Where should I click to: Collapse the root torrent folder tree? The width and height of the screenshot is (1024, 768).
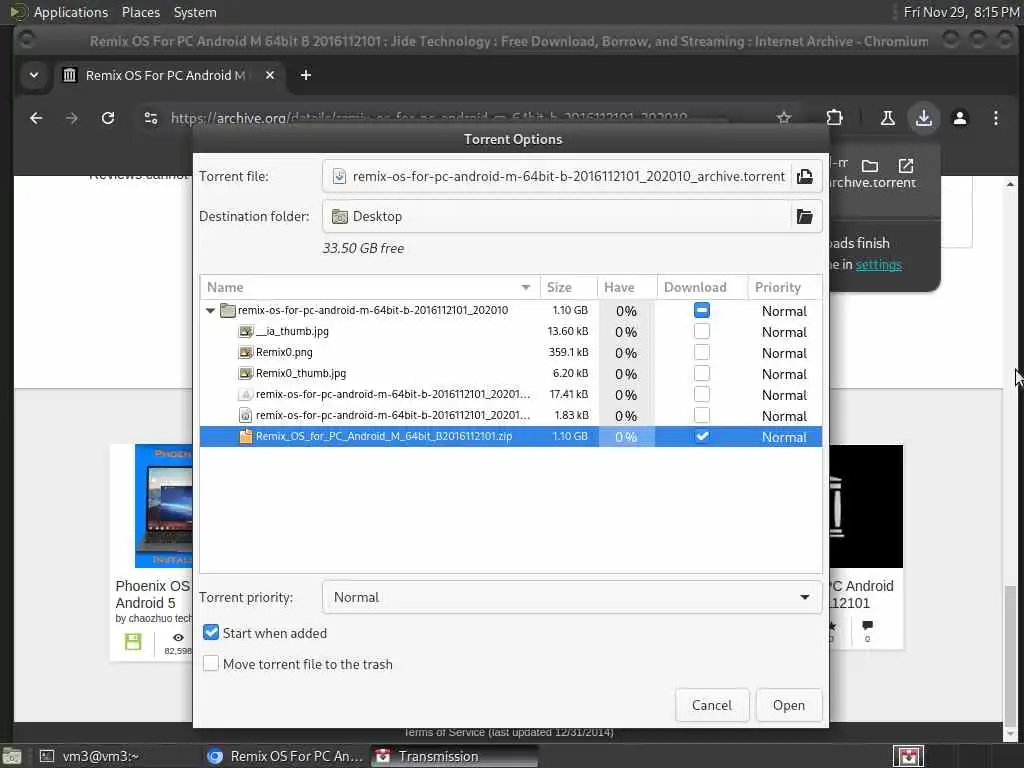(210, 311)
